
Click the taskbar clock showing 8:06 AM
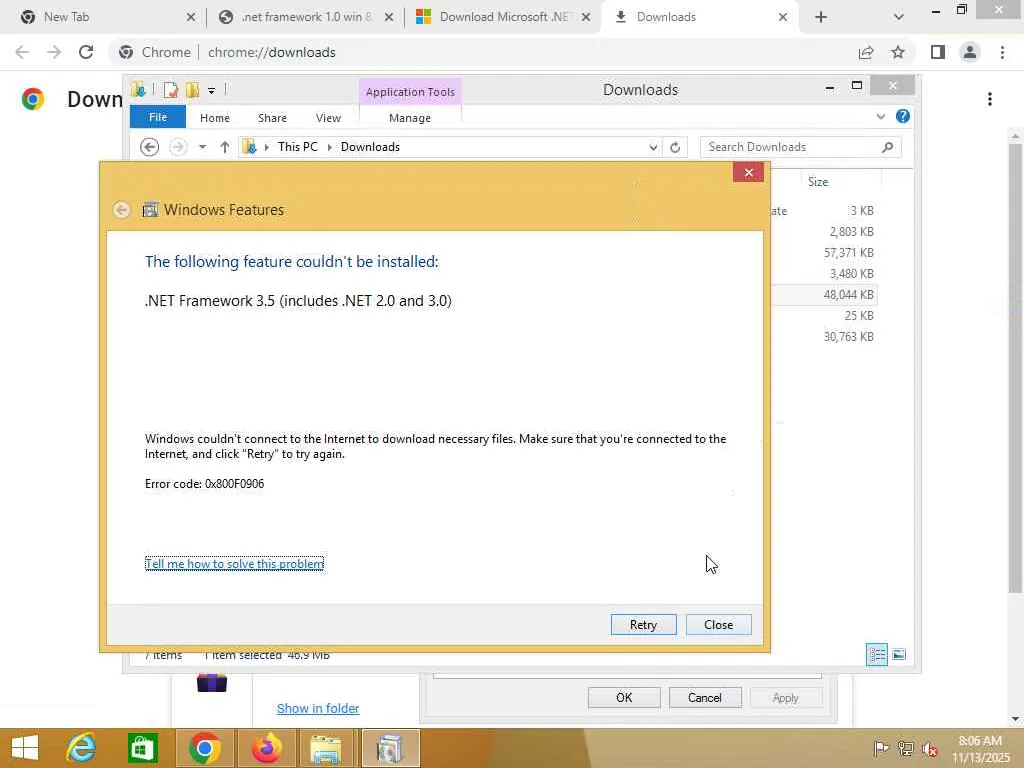[980, 749]
